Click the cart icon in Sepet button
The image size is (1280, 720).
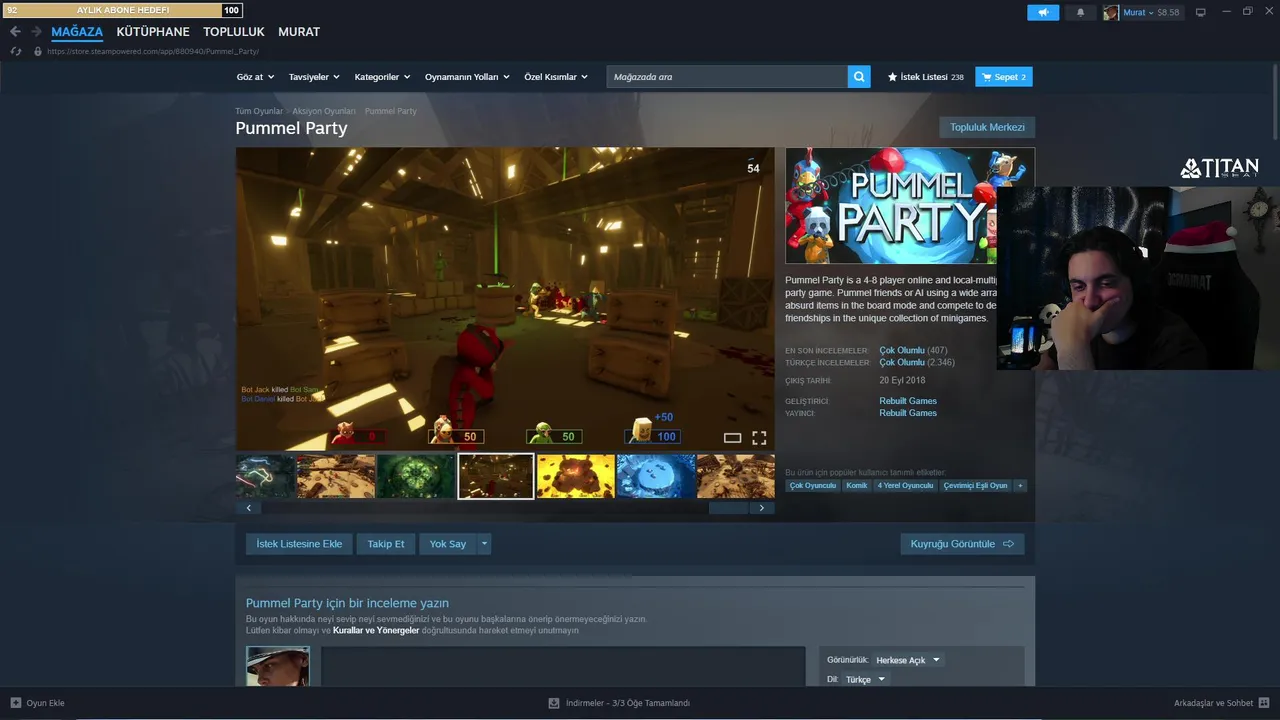(x=987, y=77)
